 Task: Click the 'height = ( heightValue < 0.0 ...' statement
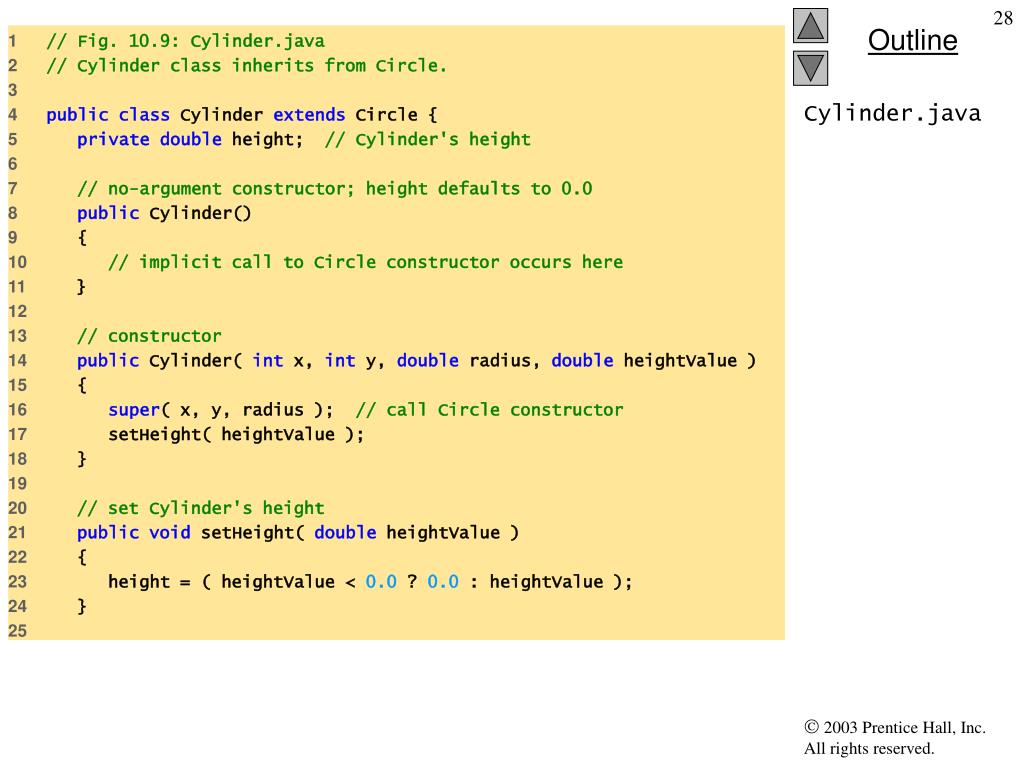point(370,582)
